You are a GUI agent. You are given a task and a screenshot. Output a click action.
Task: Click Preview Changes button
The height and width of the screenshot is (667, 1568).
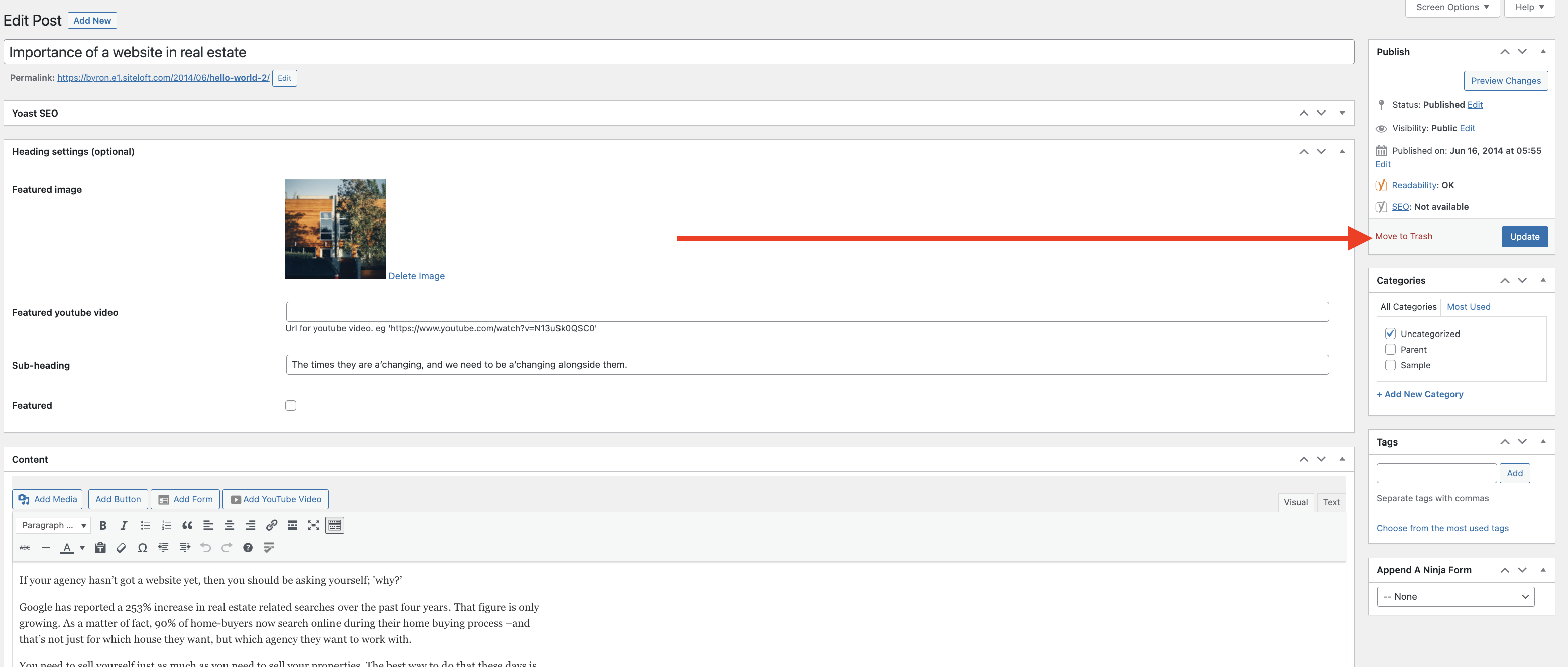(x=1506, y=81)
